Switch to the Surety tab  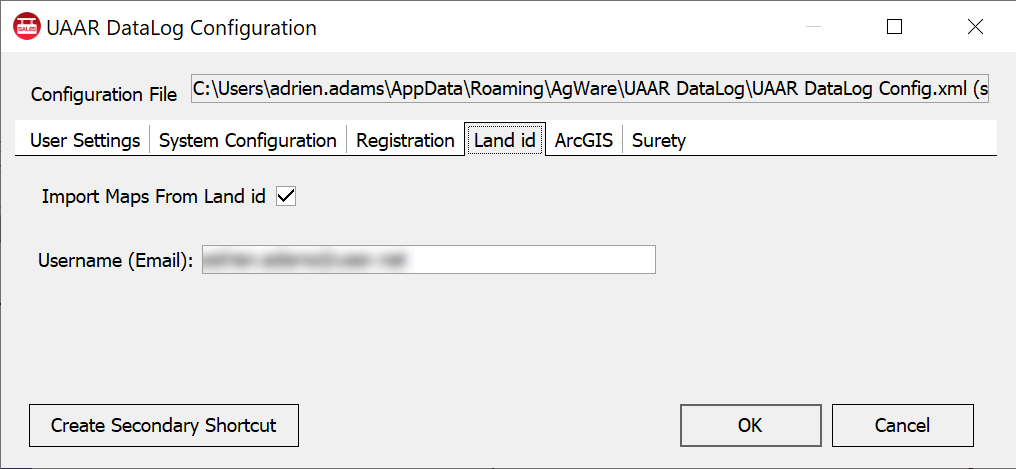[659, 140]
